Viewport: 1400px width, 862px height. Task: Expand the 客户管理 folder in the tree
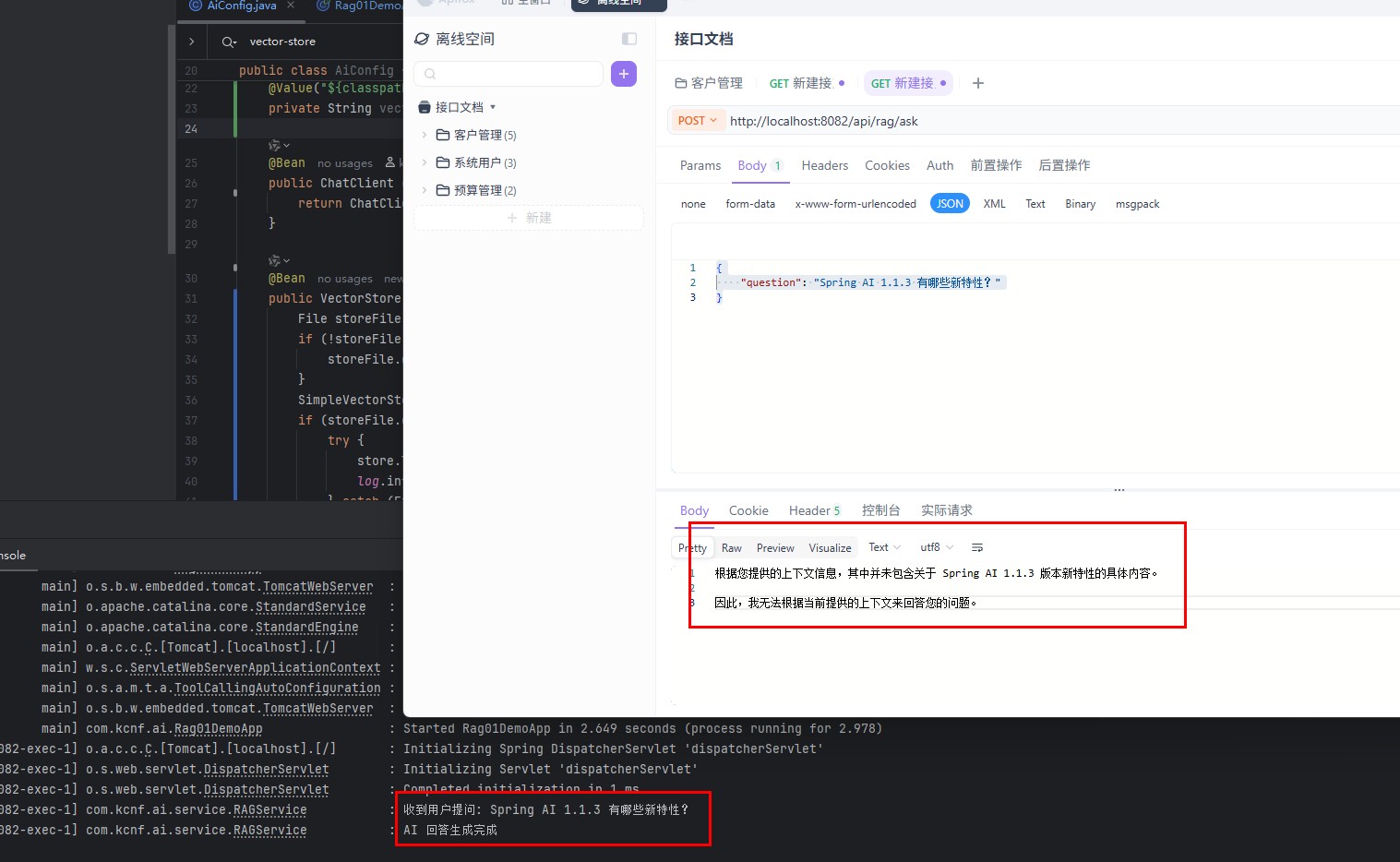tap(425, 135)
